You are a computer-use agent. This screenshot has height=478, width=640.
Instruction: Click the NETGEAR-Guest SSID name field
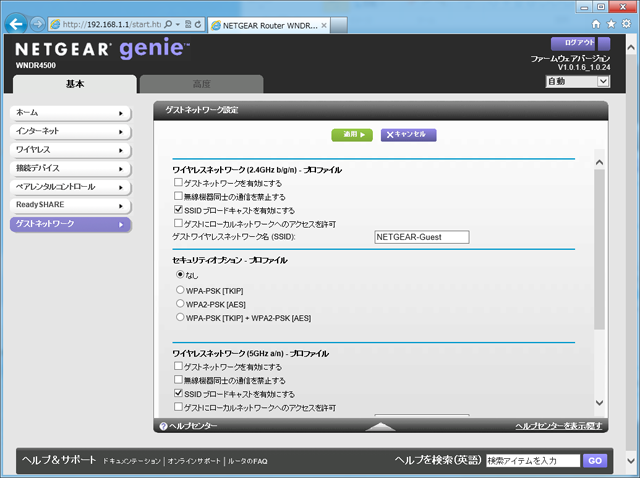point(421,238)
